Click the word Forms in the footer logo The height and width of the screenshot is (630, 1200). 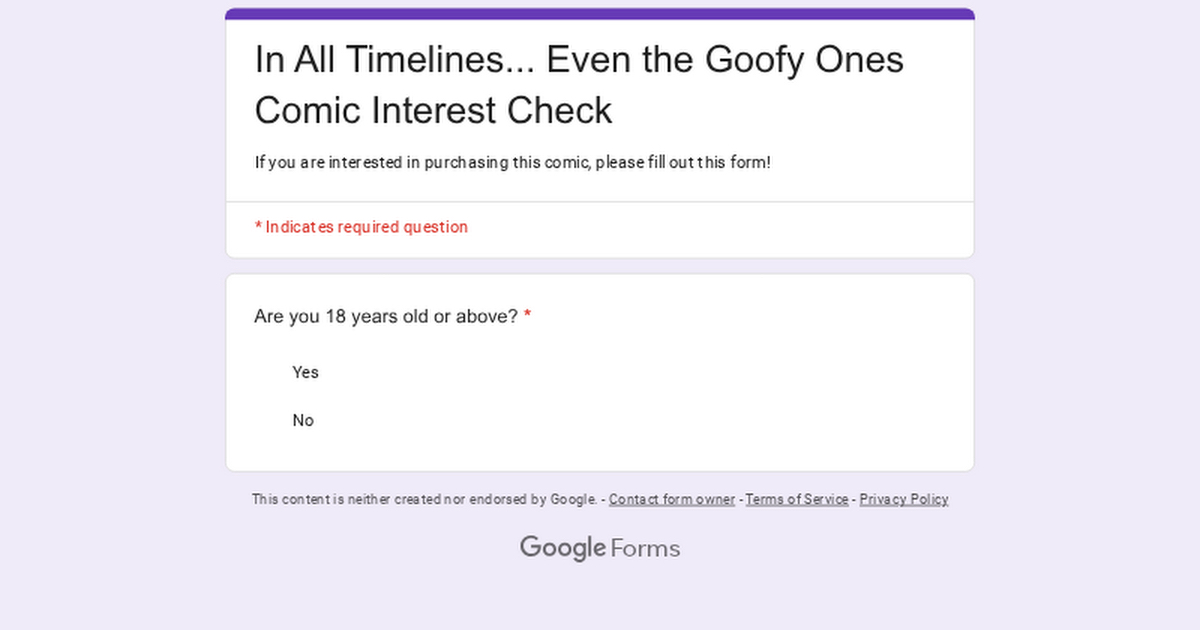coord(645,549)
